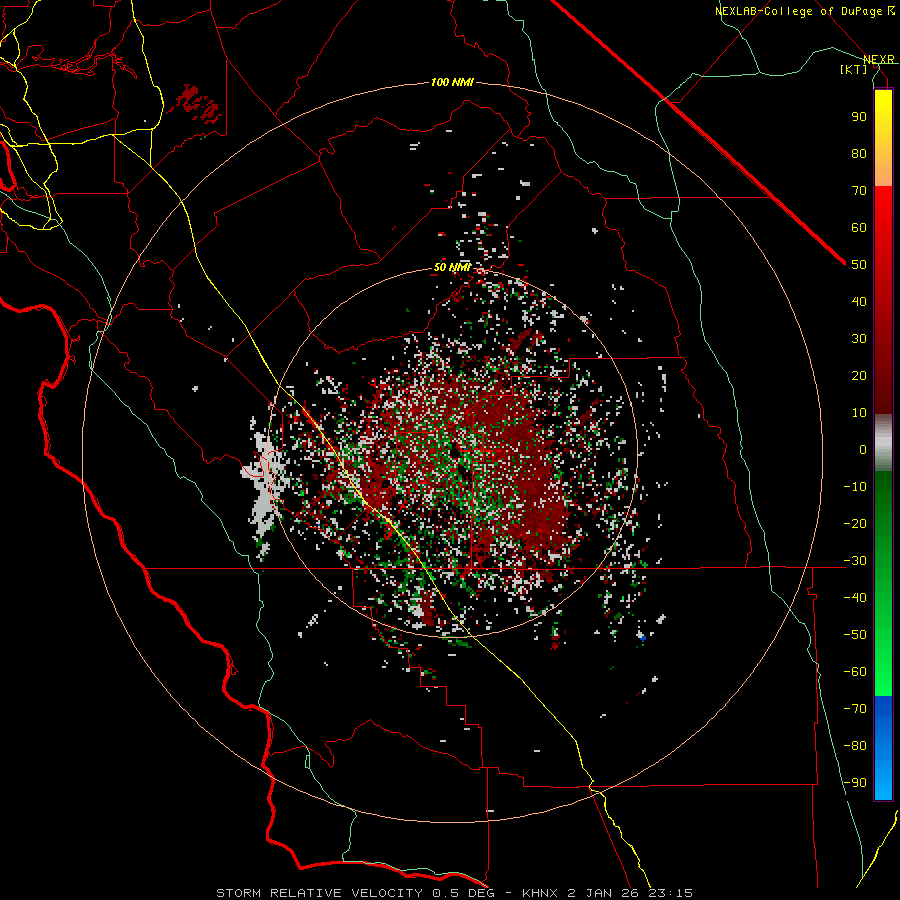Viewport: 900px width, 900px height.
Task: Select the 0 value on velocity scale
Action: pyautogui.click(x=863, y=450)
